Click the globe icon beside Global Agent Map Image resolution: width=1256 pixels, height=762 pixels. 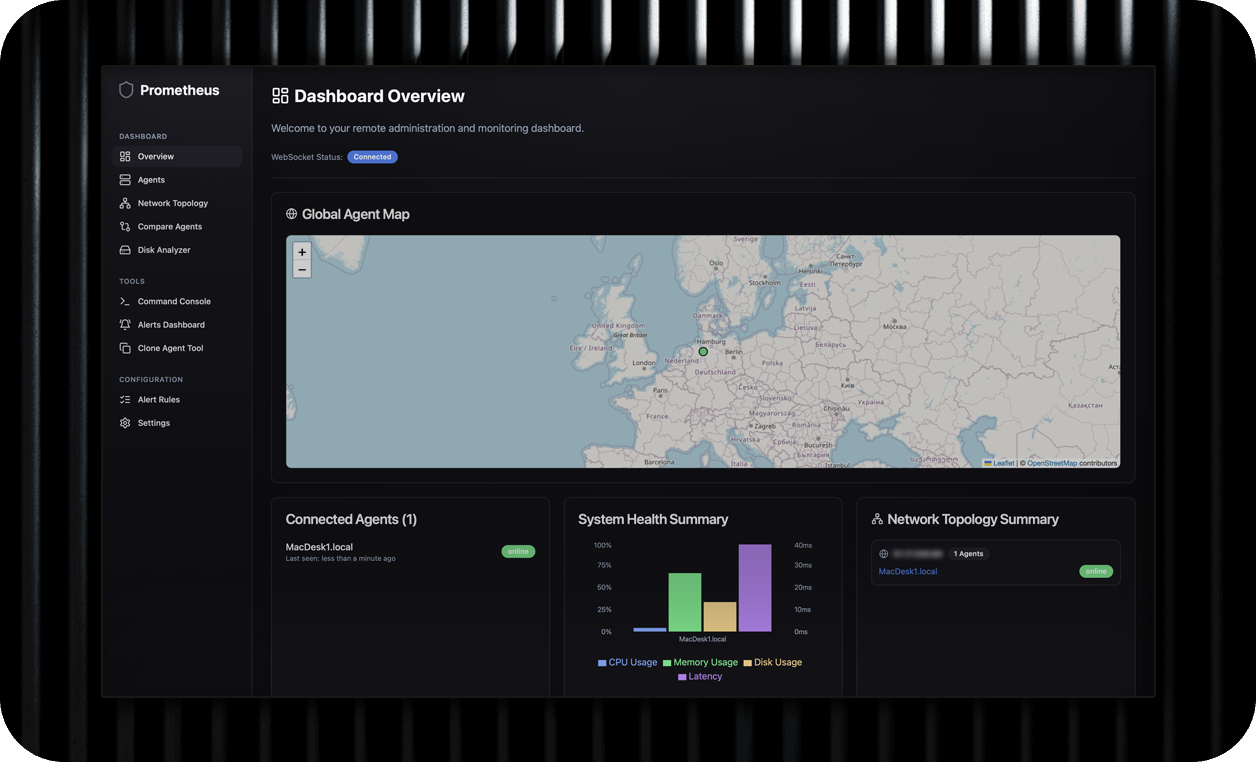coord(291,213)
